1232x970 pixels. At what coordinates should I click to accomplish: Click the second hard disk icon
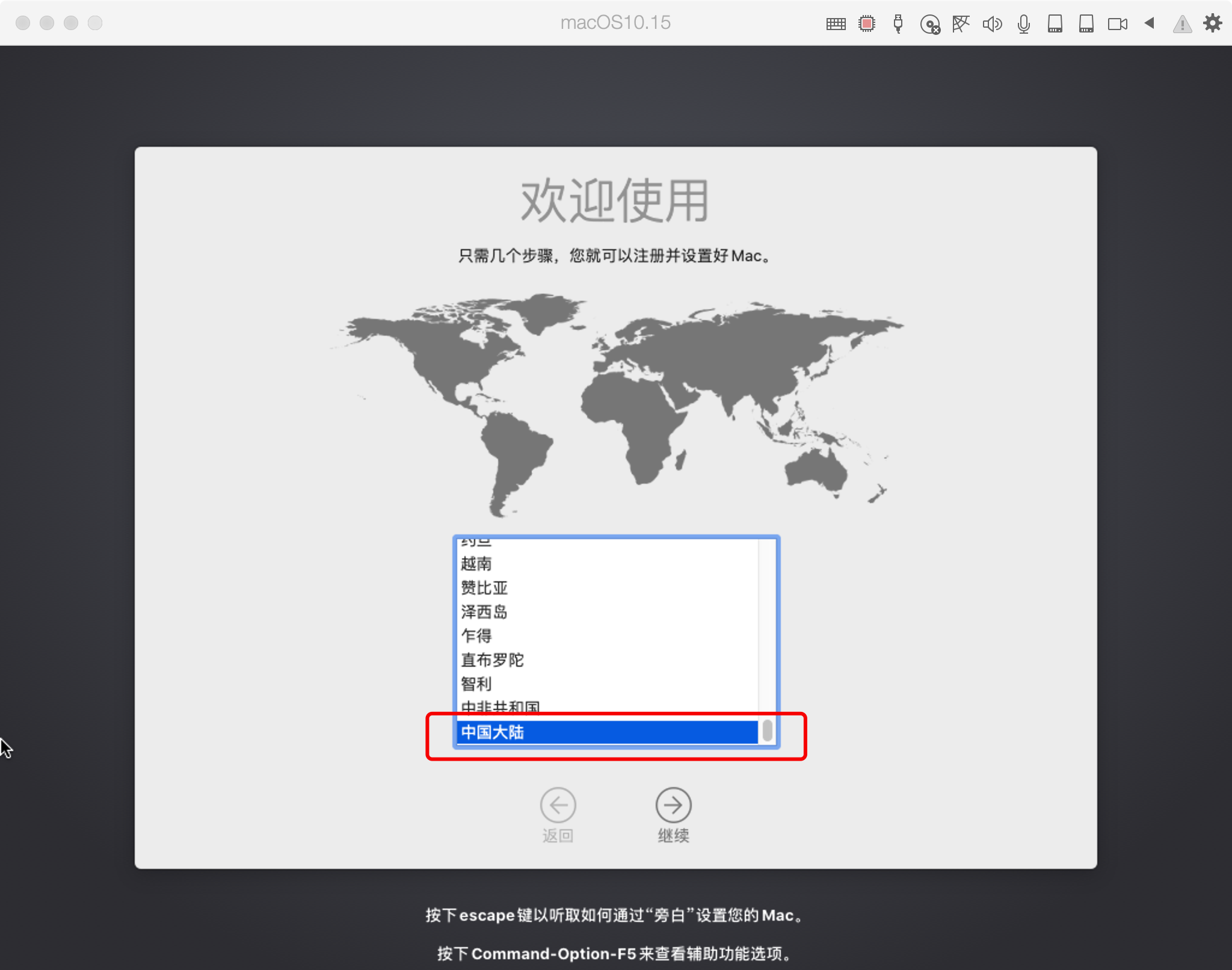tap(1086, 24)
